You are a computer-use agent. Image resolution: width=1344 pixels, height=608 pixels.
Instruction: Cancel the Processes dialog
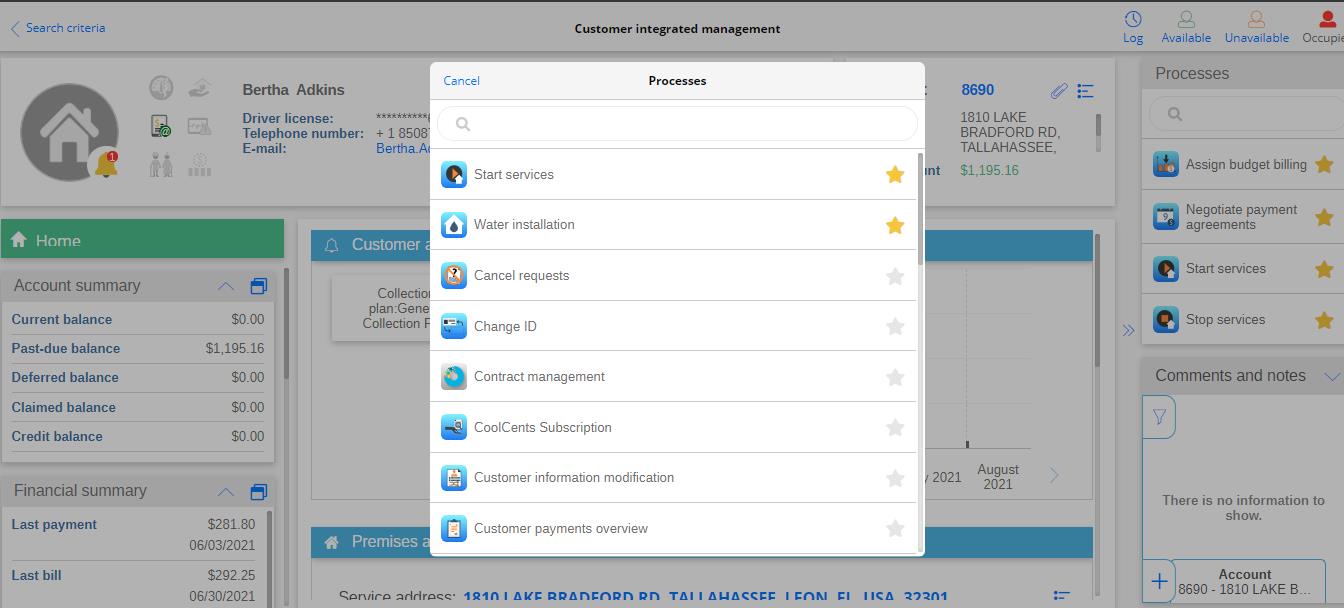click(461, 81)
